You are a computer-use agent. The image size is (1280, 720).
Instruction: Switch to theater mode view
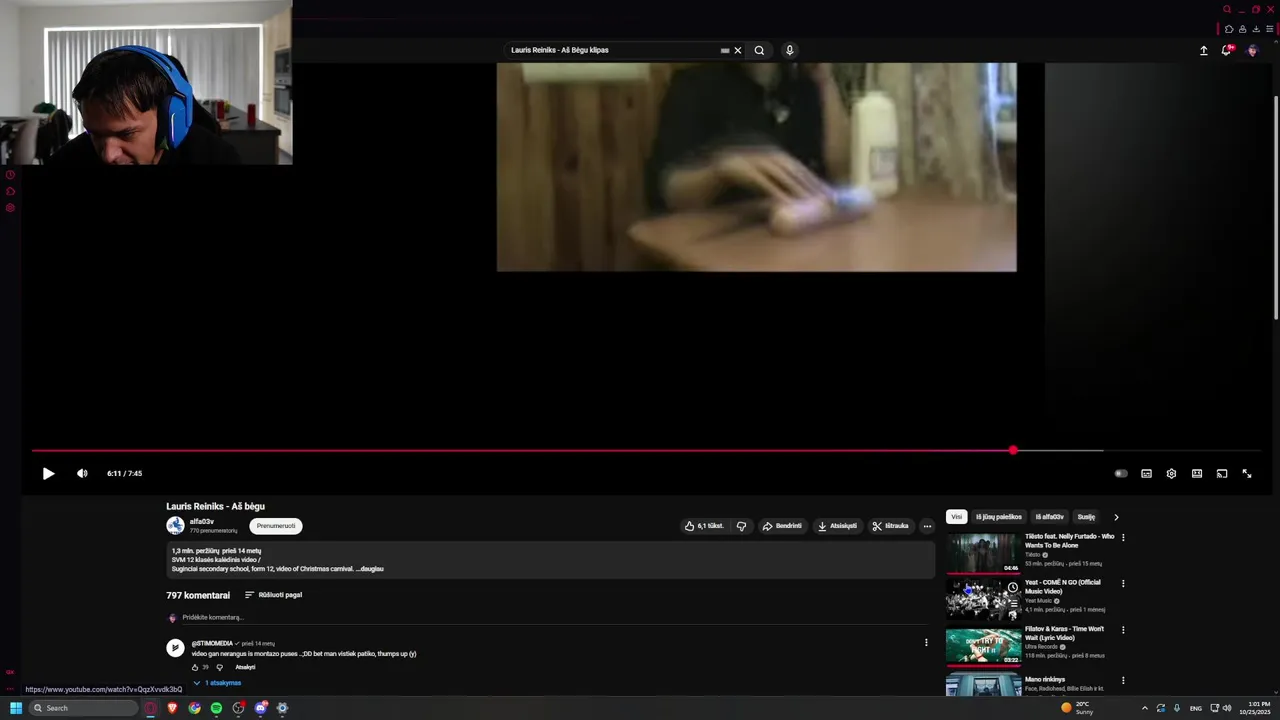[x=1197, y=474]
